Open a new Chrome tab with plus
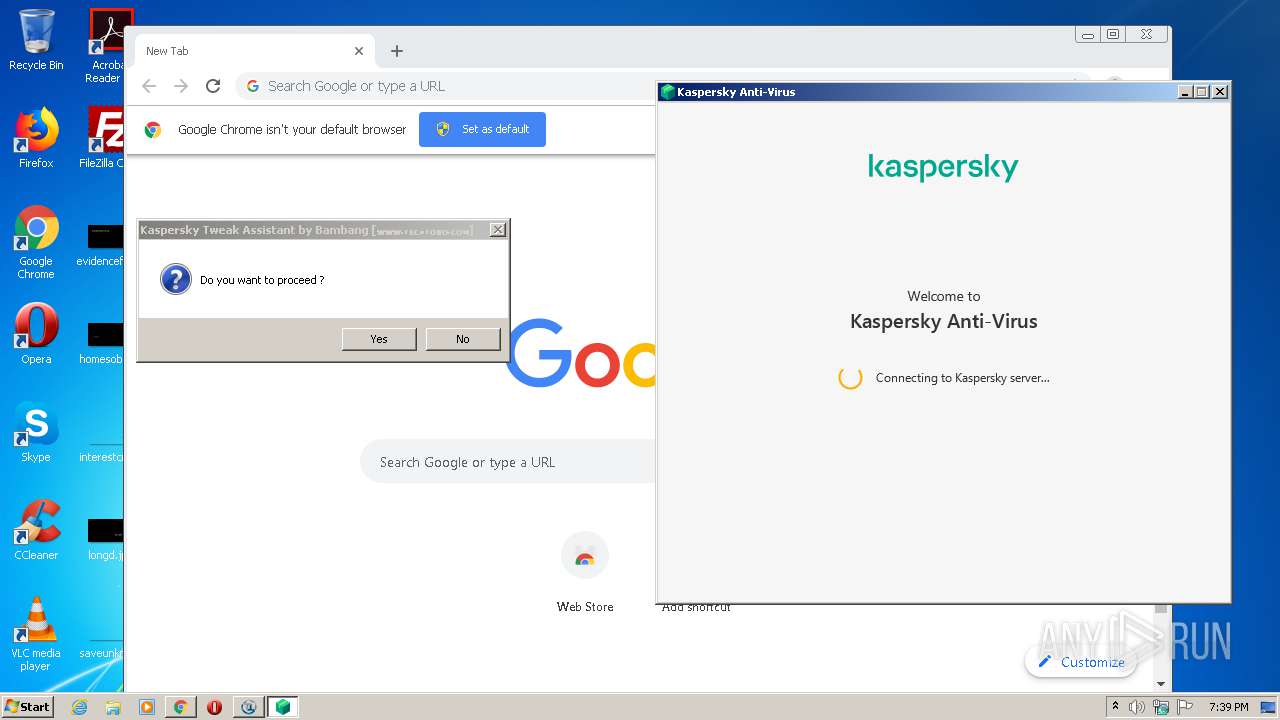 click(x=397, y=51)
